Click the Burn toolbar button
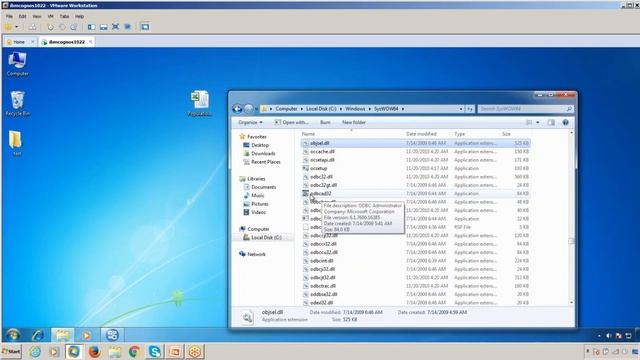 click(325, 122)
